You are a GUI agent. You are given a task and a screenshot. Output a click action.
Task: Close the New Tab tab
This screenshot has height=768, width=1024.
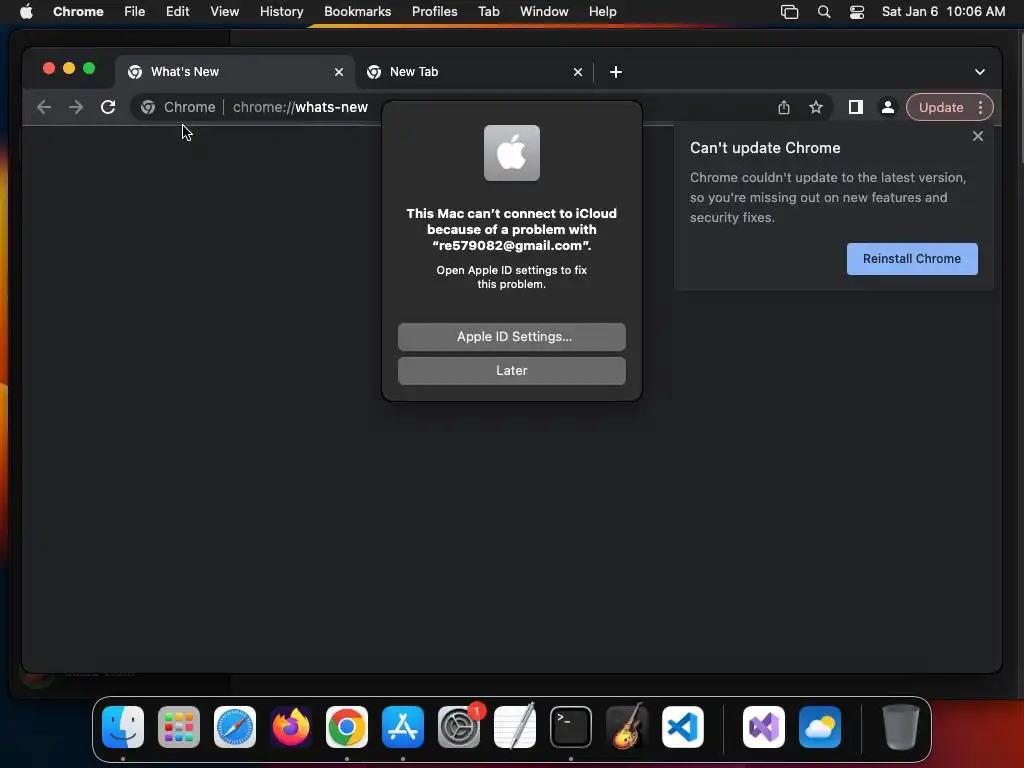(577, 72)
